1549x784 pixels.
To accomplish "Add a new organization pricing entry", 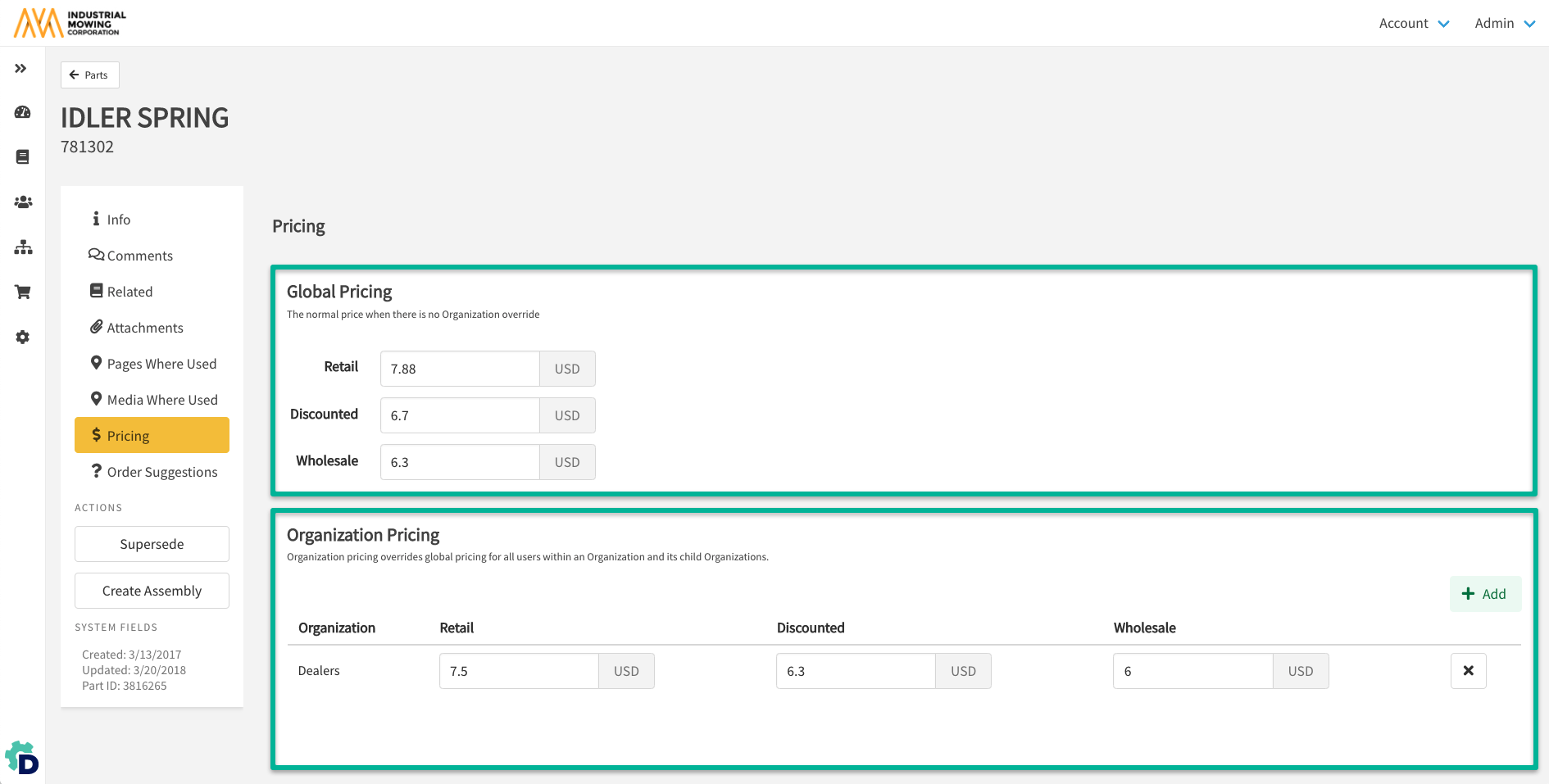I will [1484, 594].
